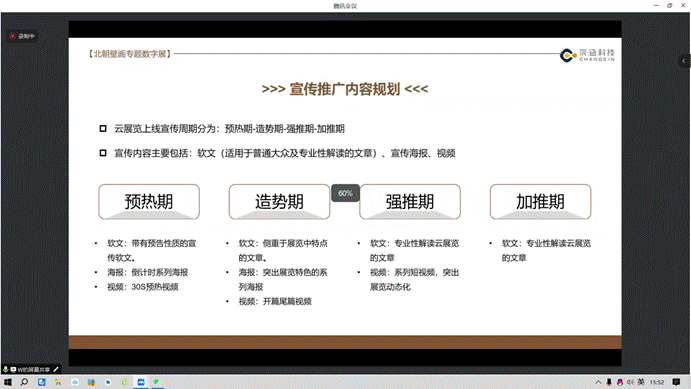Open Windows taskbar search
691x389 pixels.
(x=24, y=382)
